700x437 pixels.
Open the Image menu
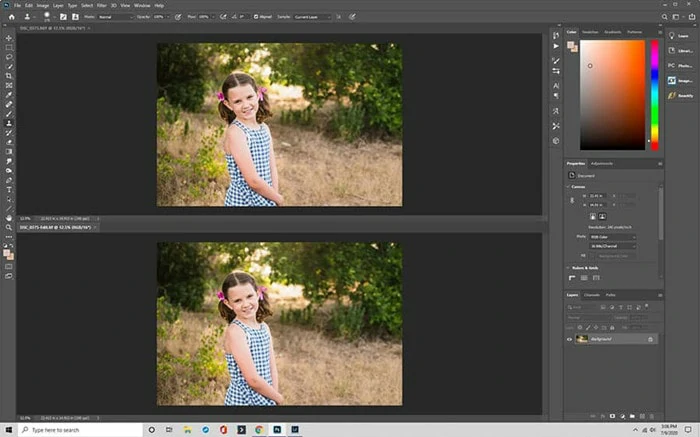(x=42, y=5)
